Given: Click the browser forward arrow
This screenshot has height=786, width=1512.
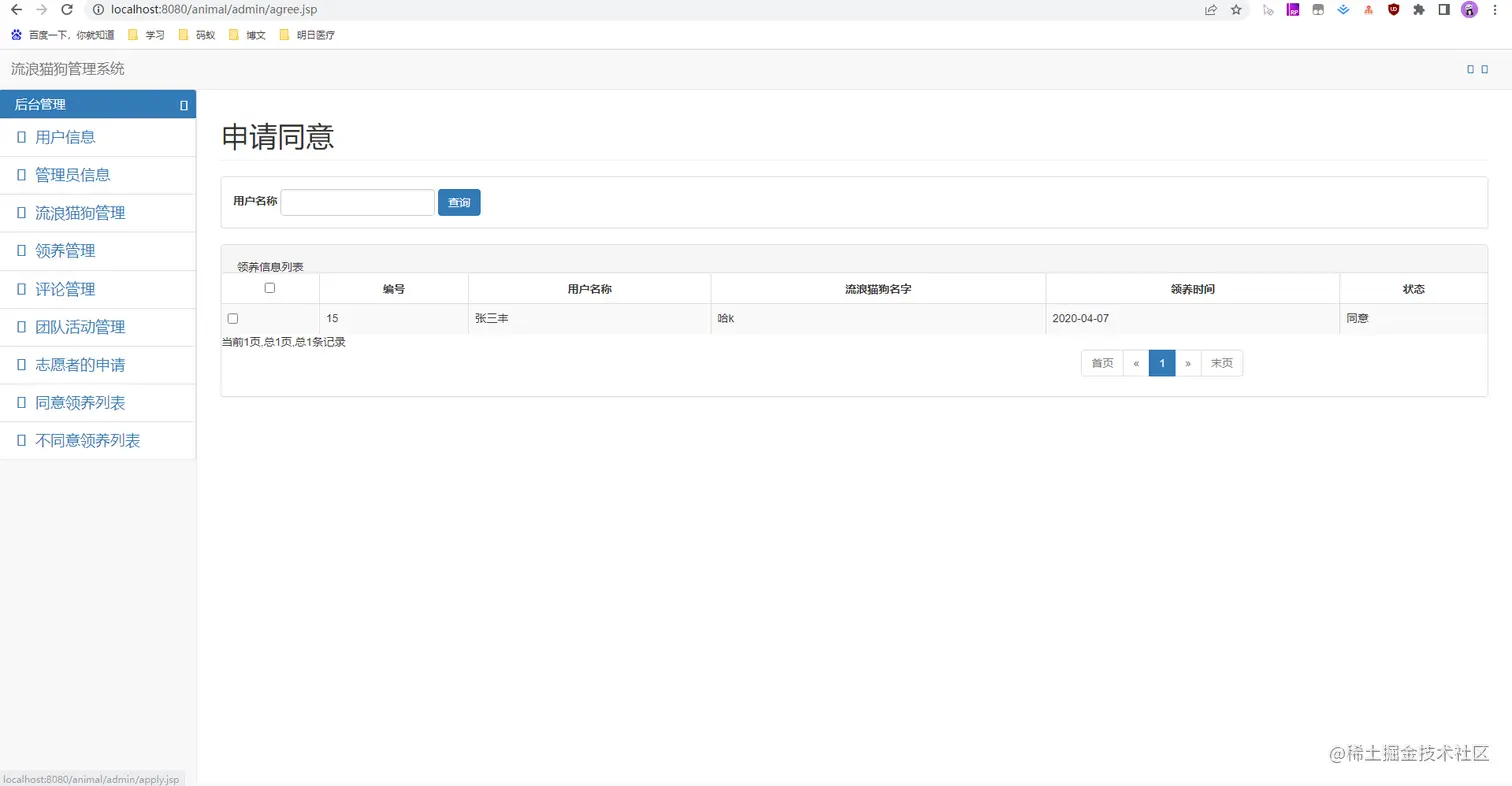Looking at the screenshot, I should pyautogui.click(x=41, y=10).
